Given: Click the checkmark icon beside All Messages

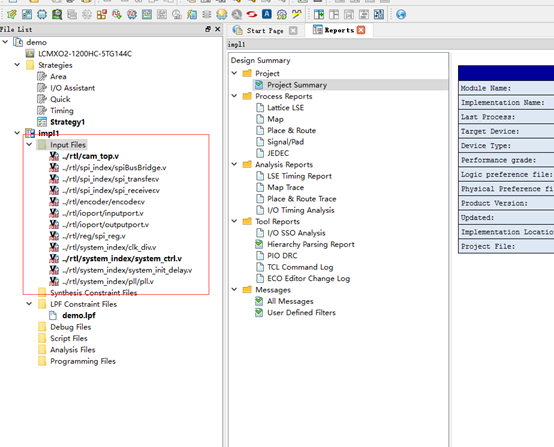Looking at the screenshot, I should (x=259, y=301).
